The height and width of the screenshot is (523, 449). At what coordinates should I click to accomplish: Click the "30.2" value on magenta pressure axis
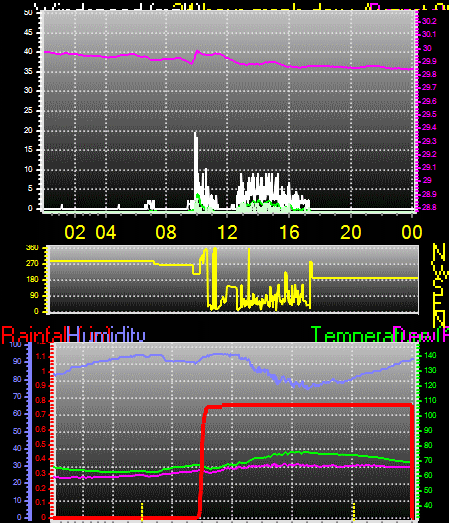click(429, 21)
